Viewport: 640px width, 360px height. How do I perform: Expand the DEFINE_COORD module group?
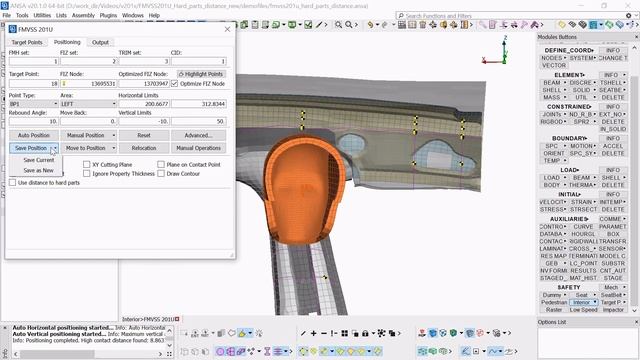pos(569,50)
